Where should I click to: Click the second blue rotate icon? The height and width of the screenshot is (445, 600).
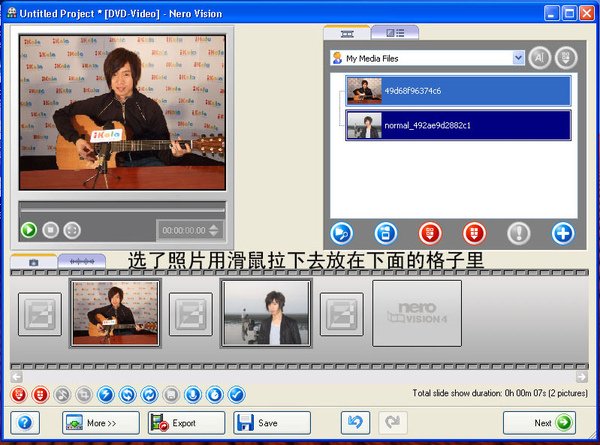[150, 394]
